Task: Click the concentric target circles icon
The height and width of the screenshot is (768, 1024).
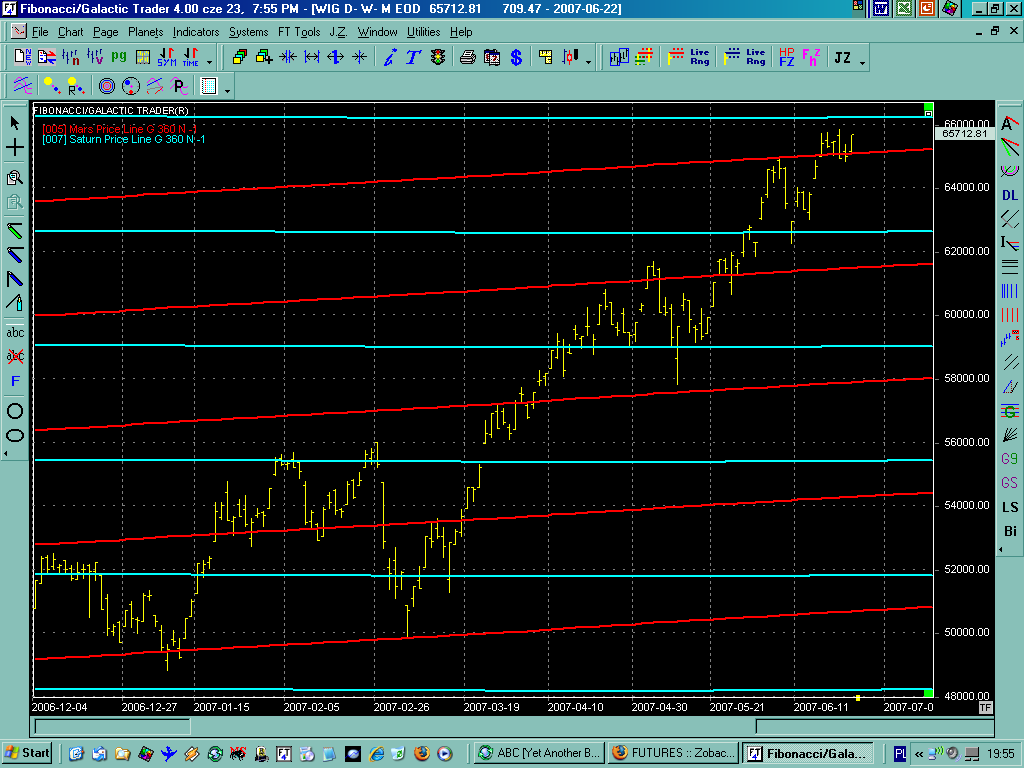Action: click(106, 86)
